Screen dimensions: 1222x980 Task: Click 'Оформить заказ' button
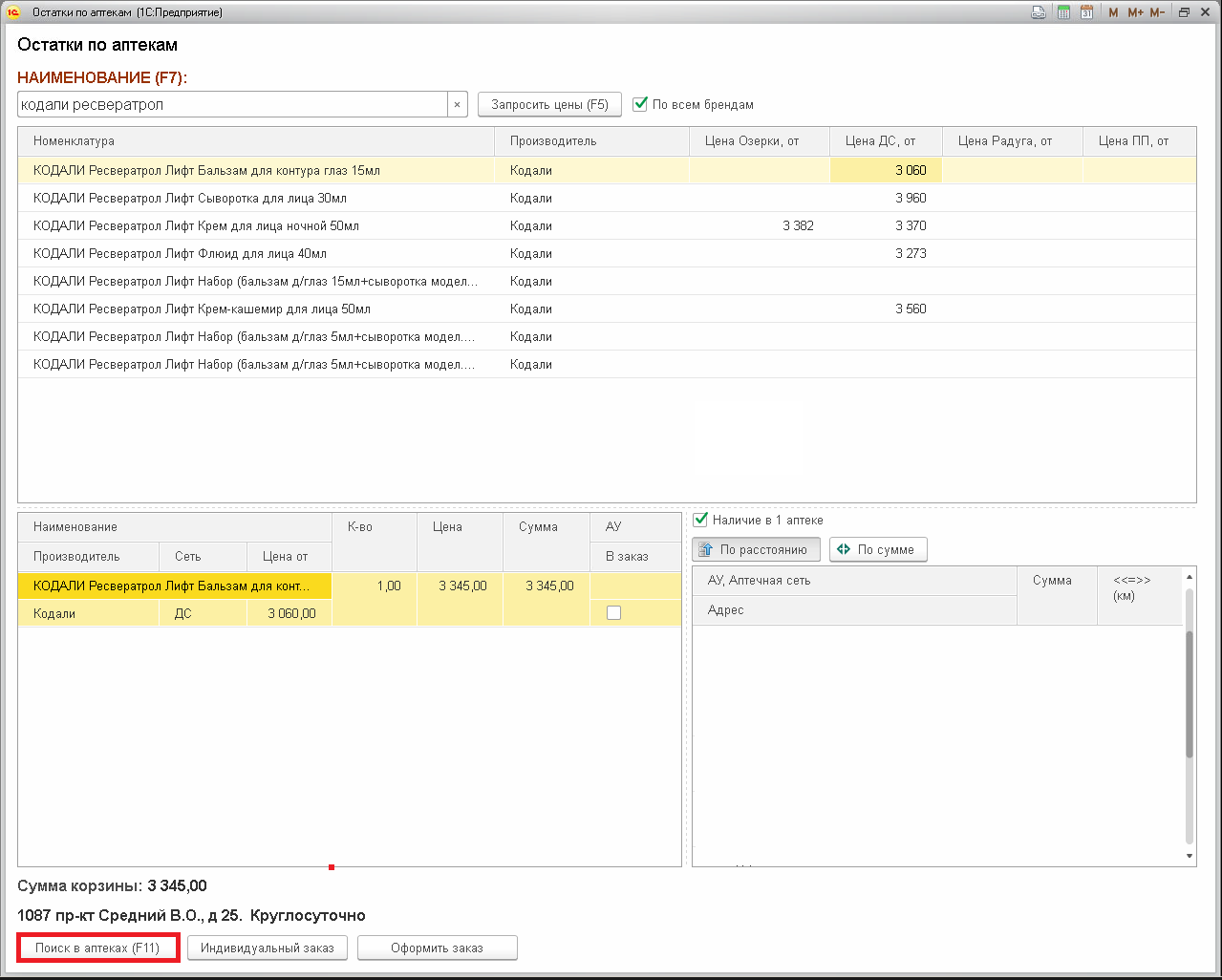(x=437, y=948)
